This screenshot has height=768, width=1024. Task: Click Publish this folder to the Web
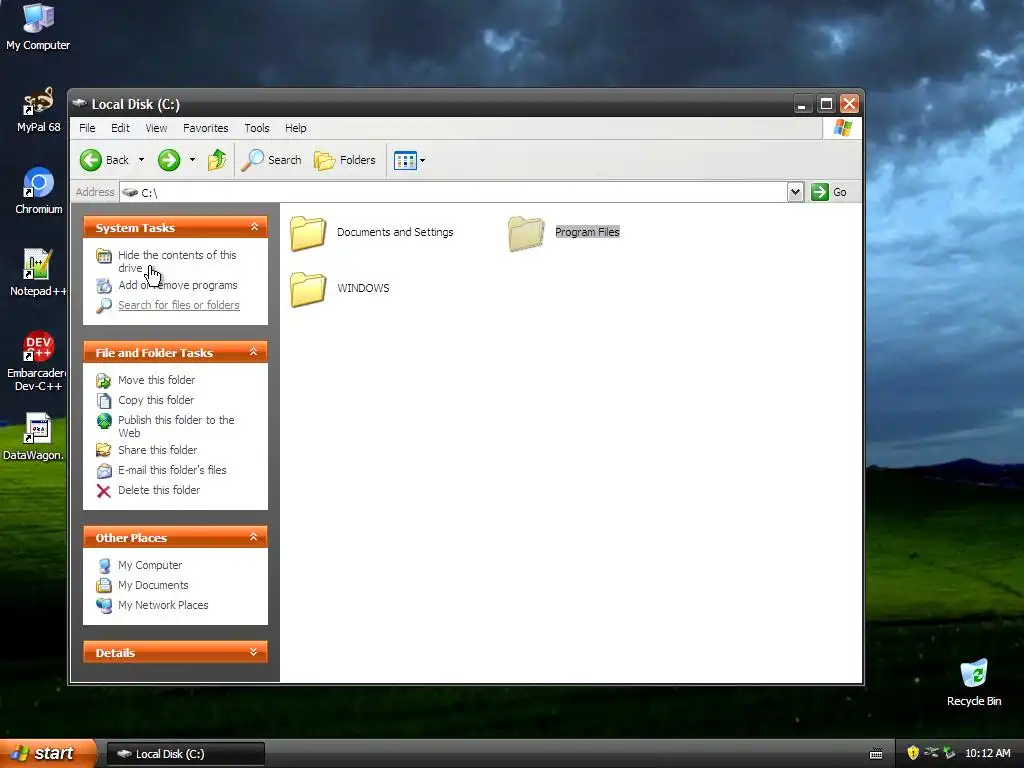(176, 426)
